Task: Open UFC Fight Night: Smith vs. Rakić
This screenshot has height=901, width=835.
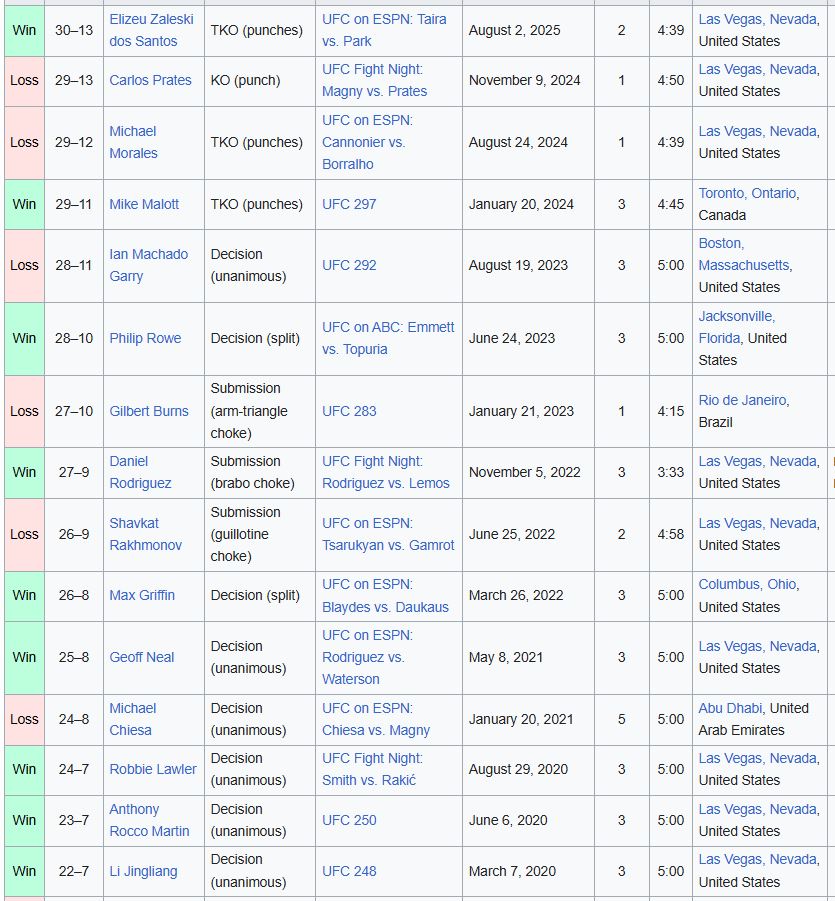Action: [372, 769]
